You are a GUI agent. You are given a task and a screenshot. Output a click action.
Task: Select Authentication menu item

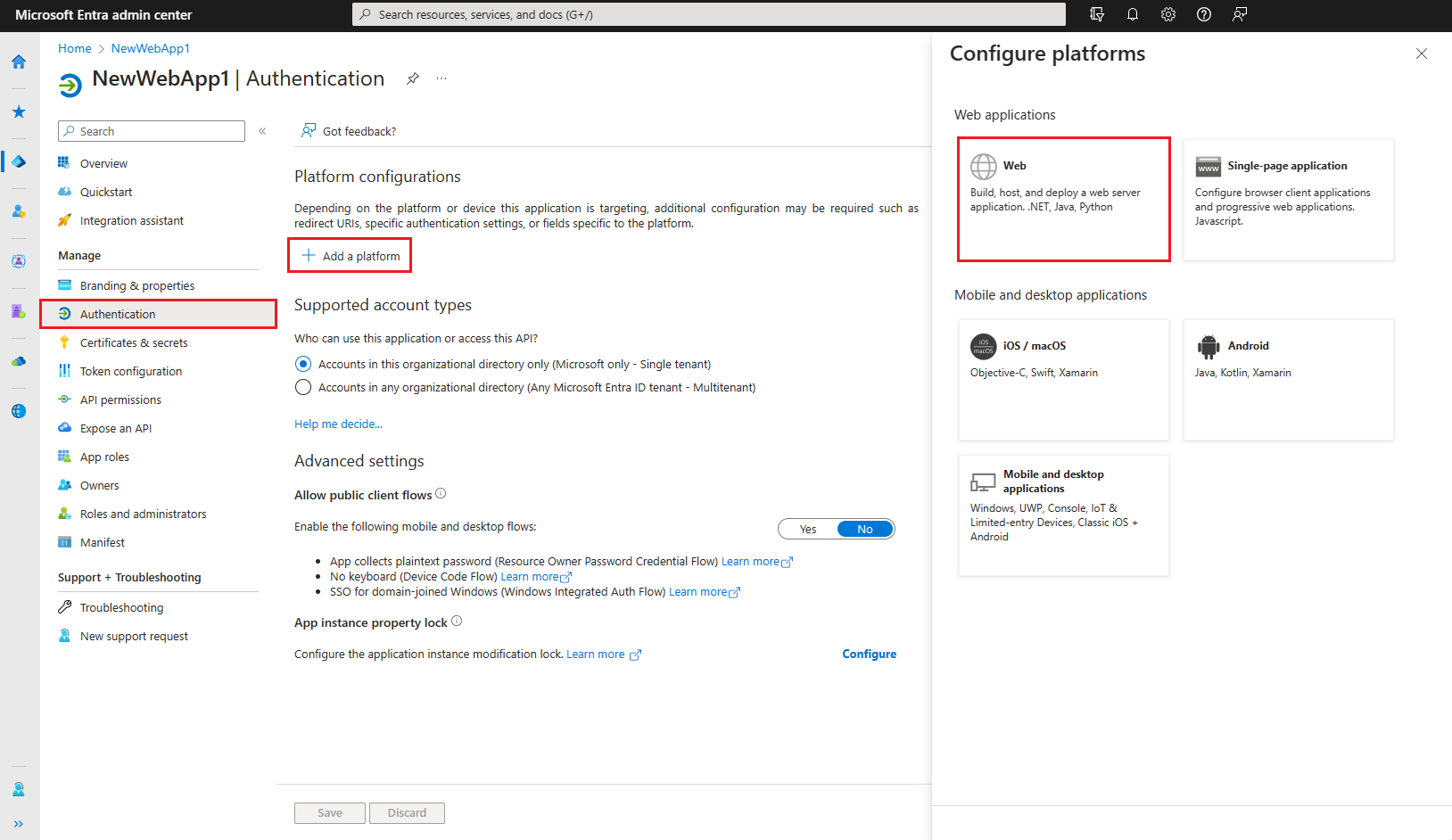[158, 314]
